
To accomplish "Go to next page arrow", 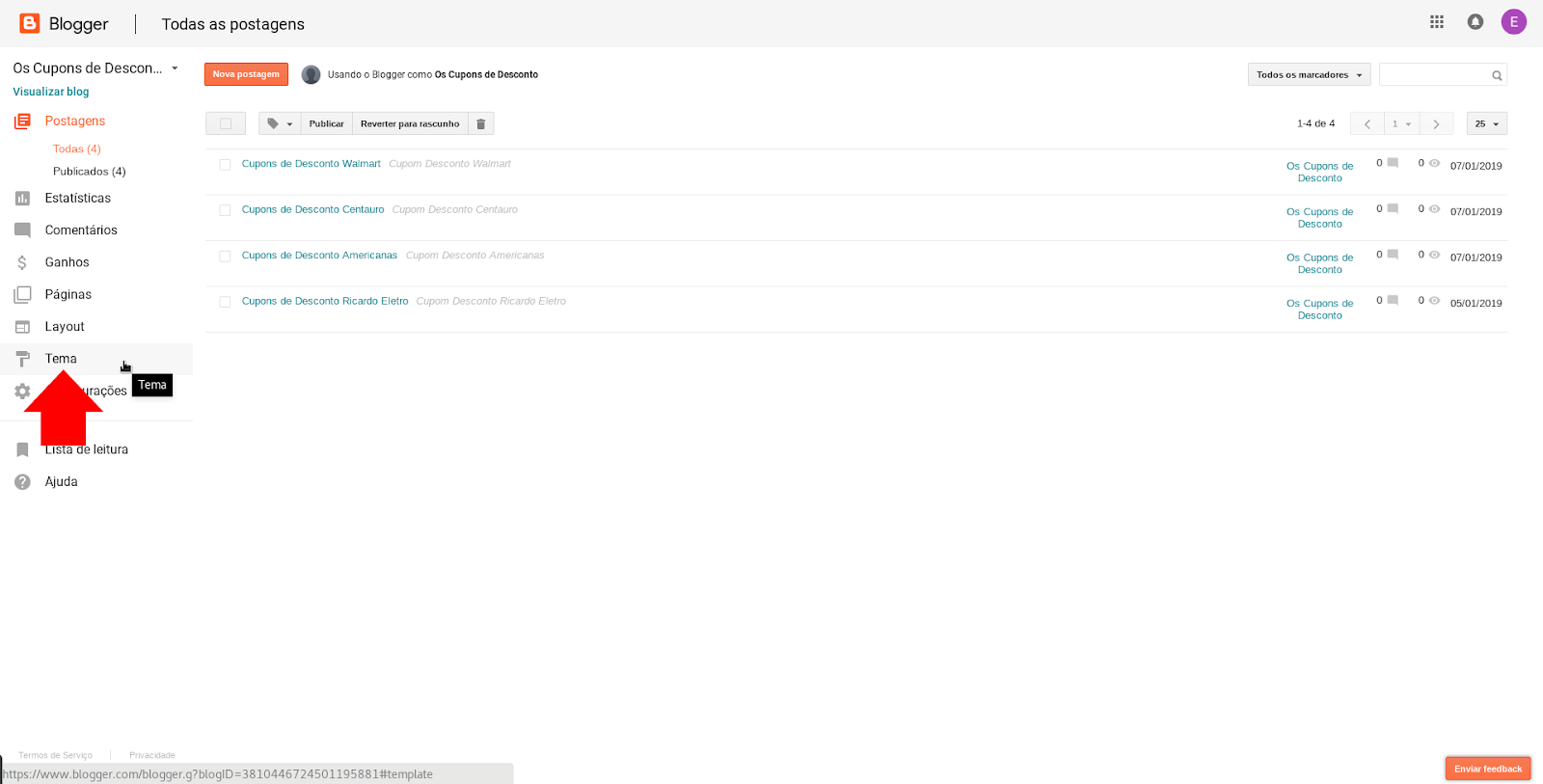I will [x=1436, y=123].
